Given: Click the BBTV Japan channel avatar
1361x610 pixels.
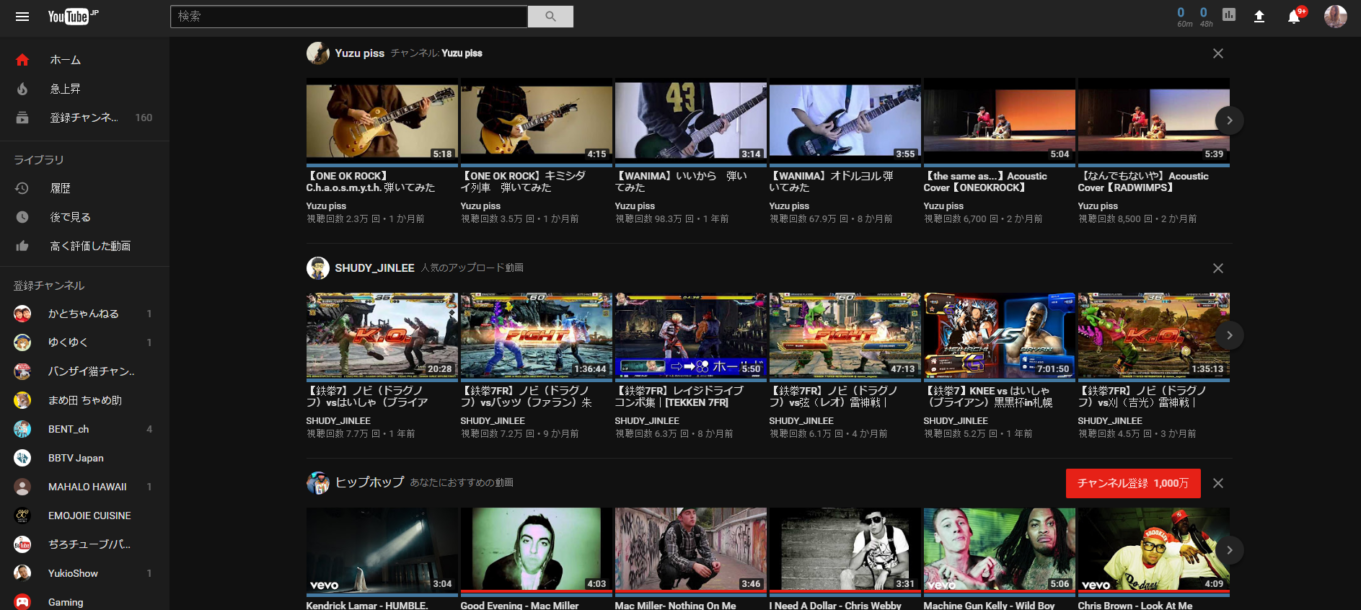Looking at the screenshot, I should coord(22,458).
